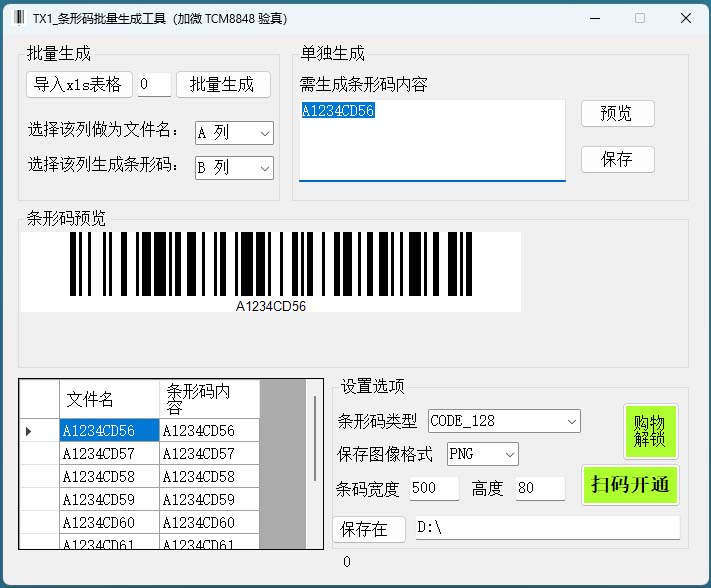Screen dimensions: 711x588
Task: Click the 条码宽度 field showing 500
Action: tap(433, 488)
